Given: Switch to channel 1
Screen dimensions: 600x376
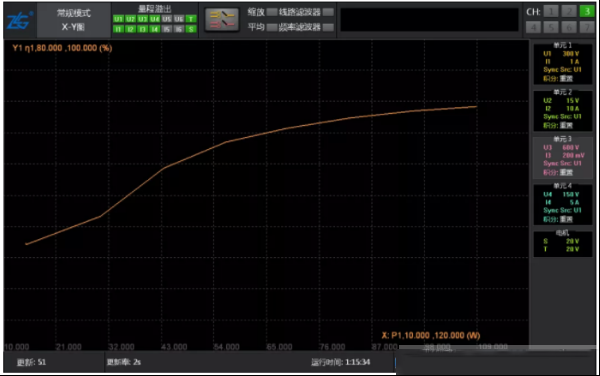Looking at the screenshot, I should pos(551,11).
